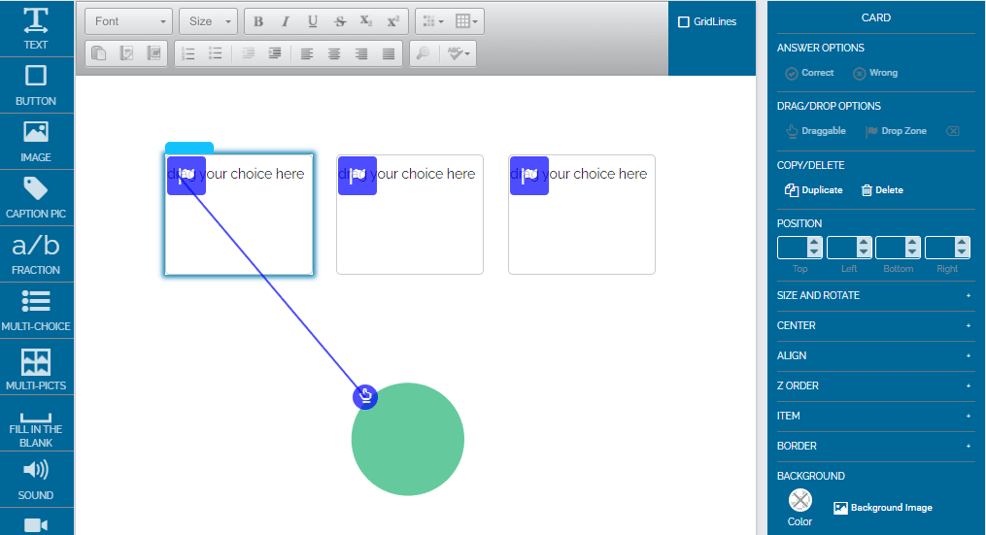The height and width of the screenshot is (535, 986).
Task: Decrease paragraph indent
Action: [248, 53]
